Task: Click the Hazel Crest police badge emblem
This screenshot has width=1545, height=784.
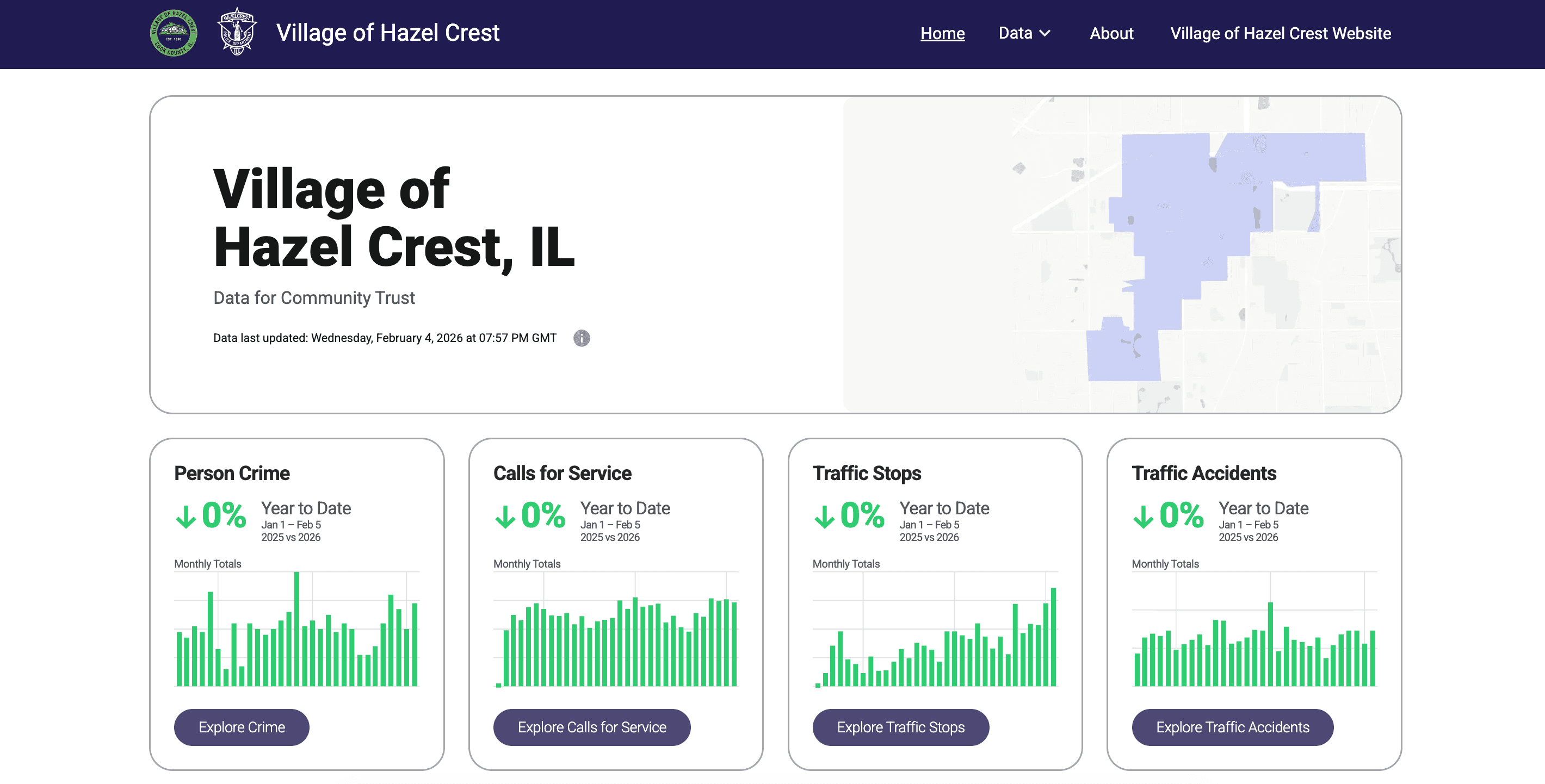Action: pos(237,34)
